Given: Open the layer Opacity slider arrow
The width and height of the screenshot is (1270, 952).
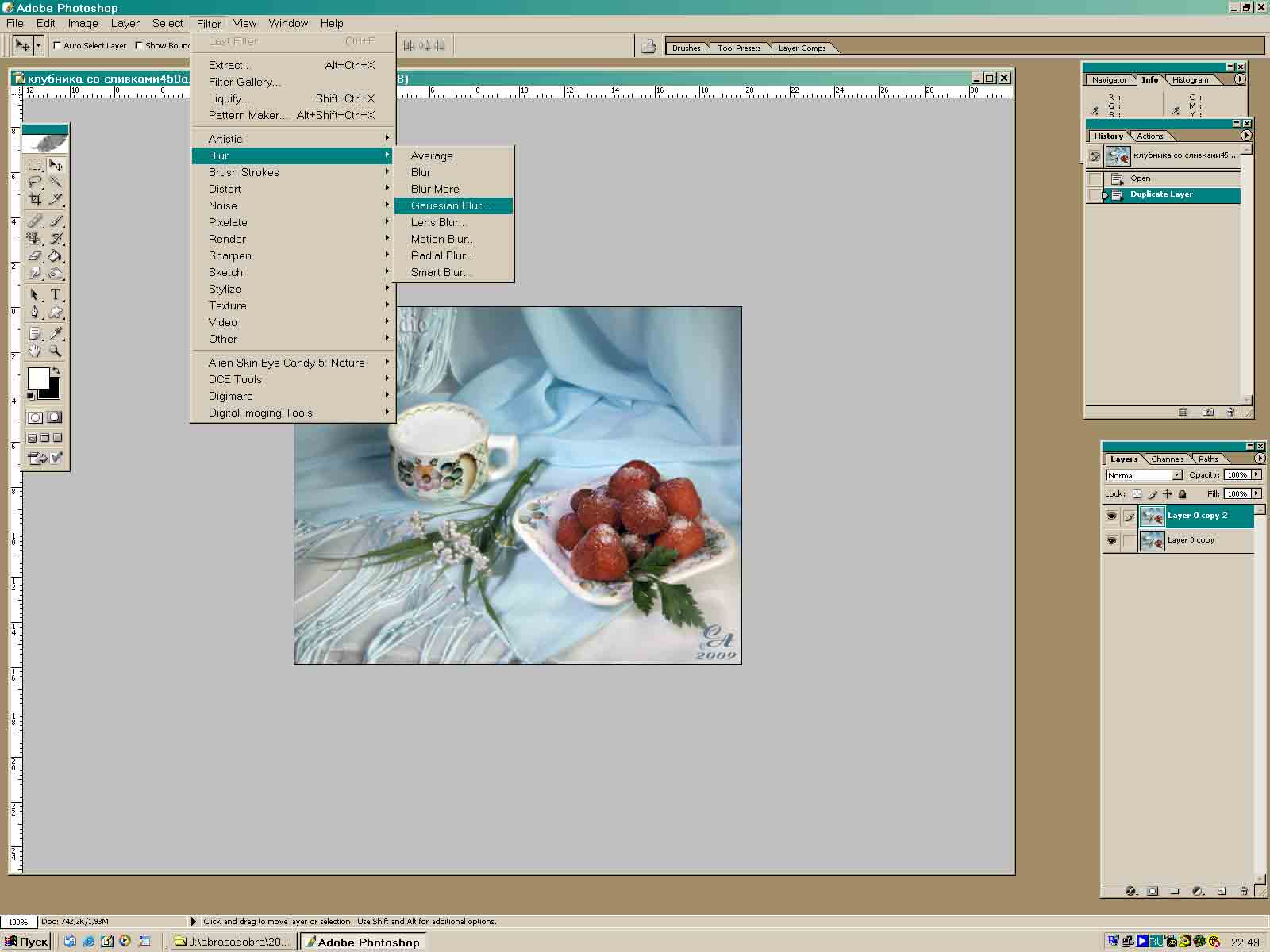Looking at the screenshot, I should click(x=1257, y=474).
